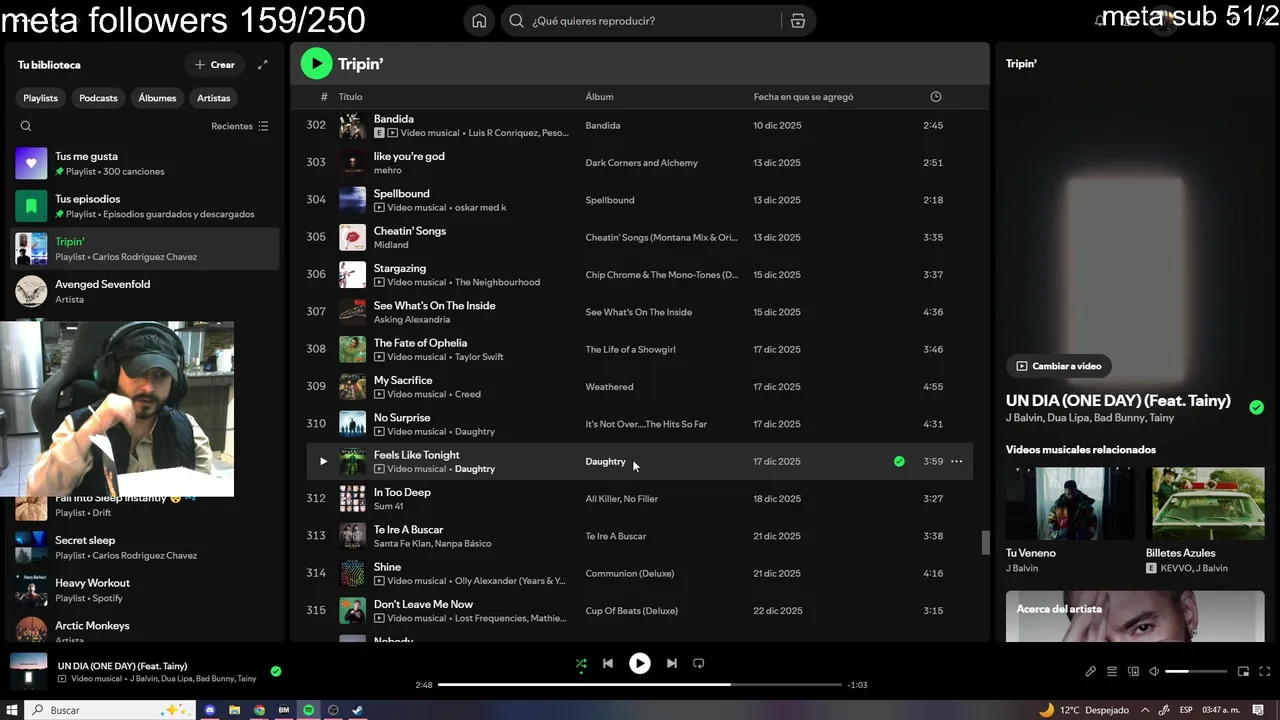The width and height of the screenshot is (1280, 720).
Task: Click the 'My Sacrifice' song title
Action: click(403, 380)
